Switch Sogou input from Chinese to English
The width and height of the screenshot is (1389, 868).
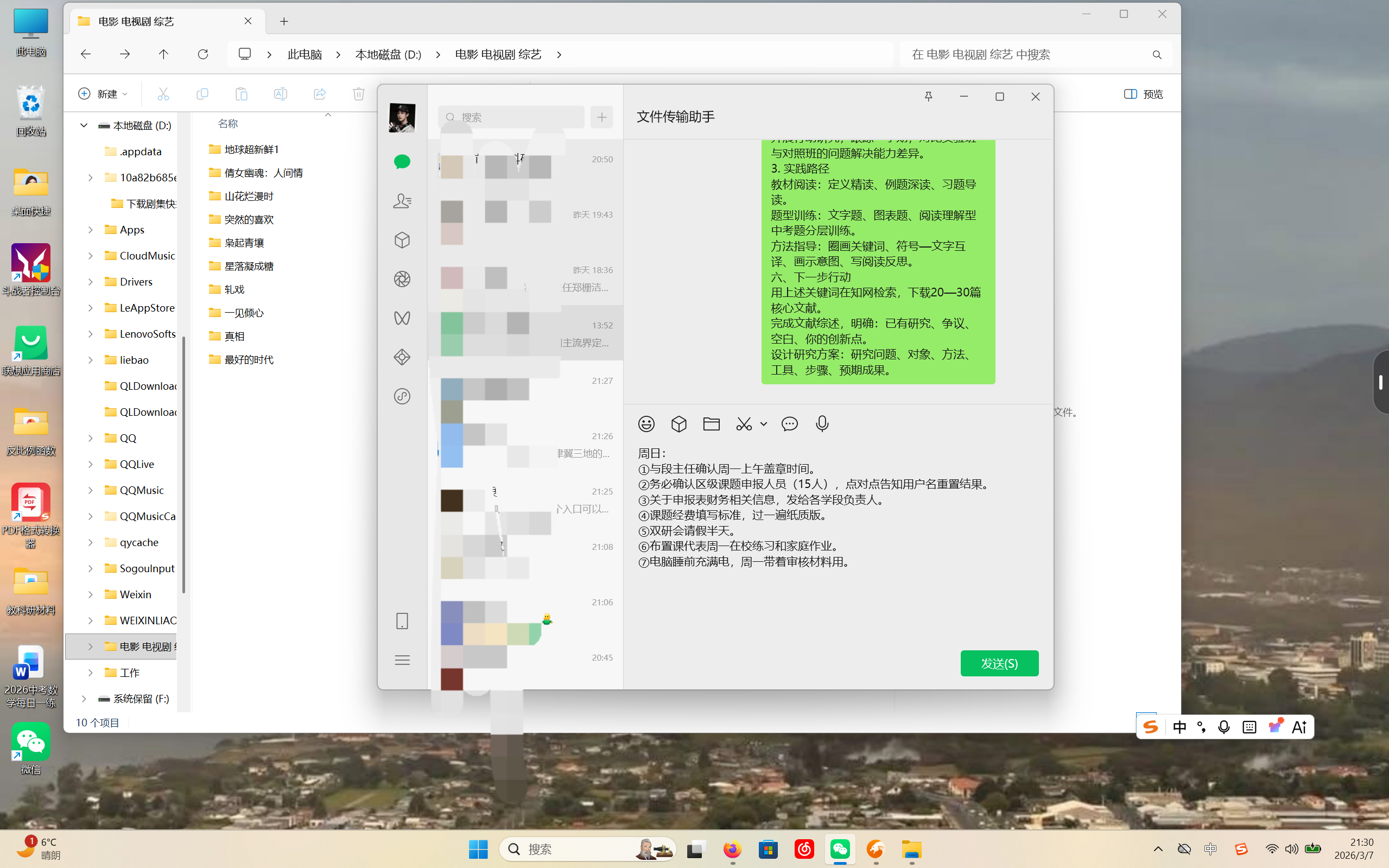pyautogui.click(x=1179, y=726)
